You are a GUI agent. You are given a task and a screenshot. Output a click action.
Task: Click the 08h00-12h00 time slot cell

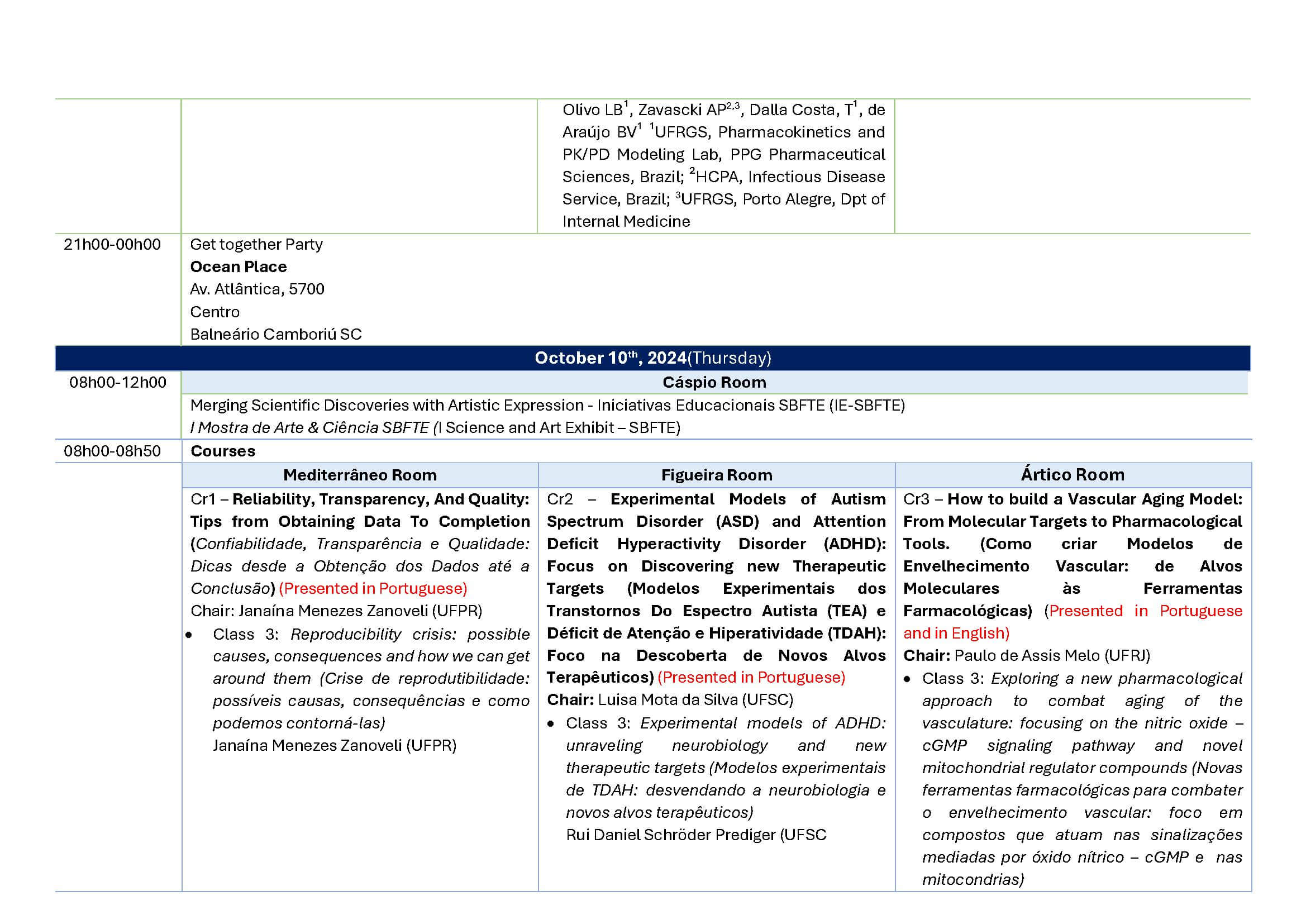(114, 383)
